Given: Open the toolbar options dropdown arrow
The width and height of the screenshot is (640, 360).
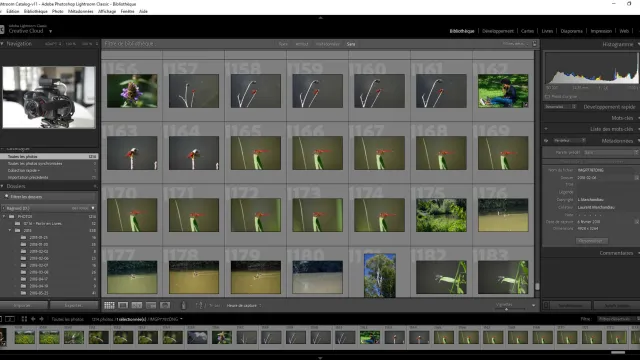Looking at the screenshot, I should tap(533, 305).
